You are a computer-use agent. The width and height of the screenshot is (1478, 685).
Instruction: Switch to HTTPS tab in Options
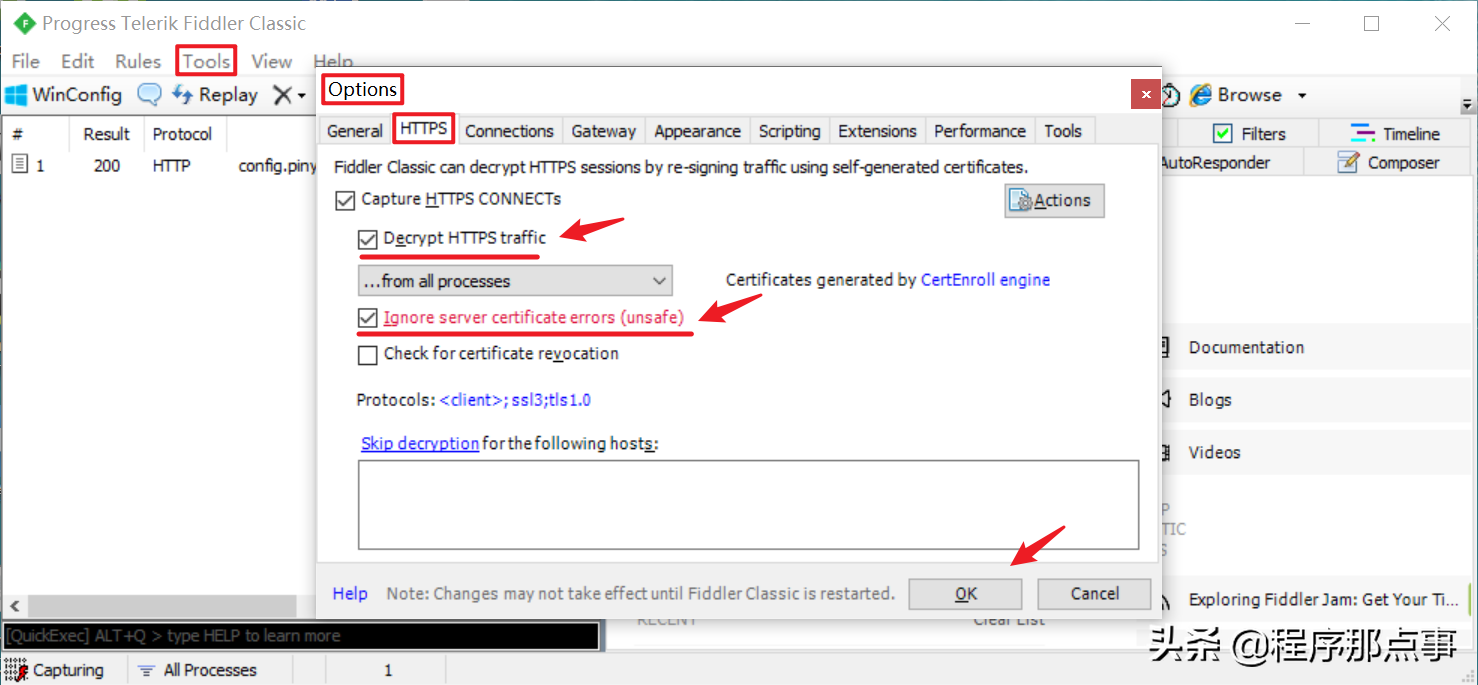(x=423, y=129)
